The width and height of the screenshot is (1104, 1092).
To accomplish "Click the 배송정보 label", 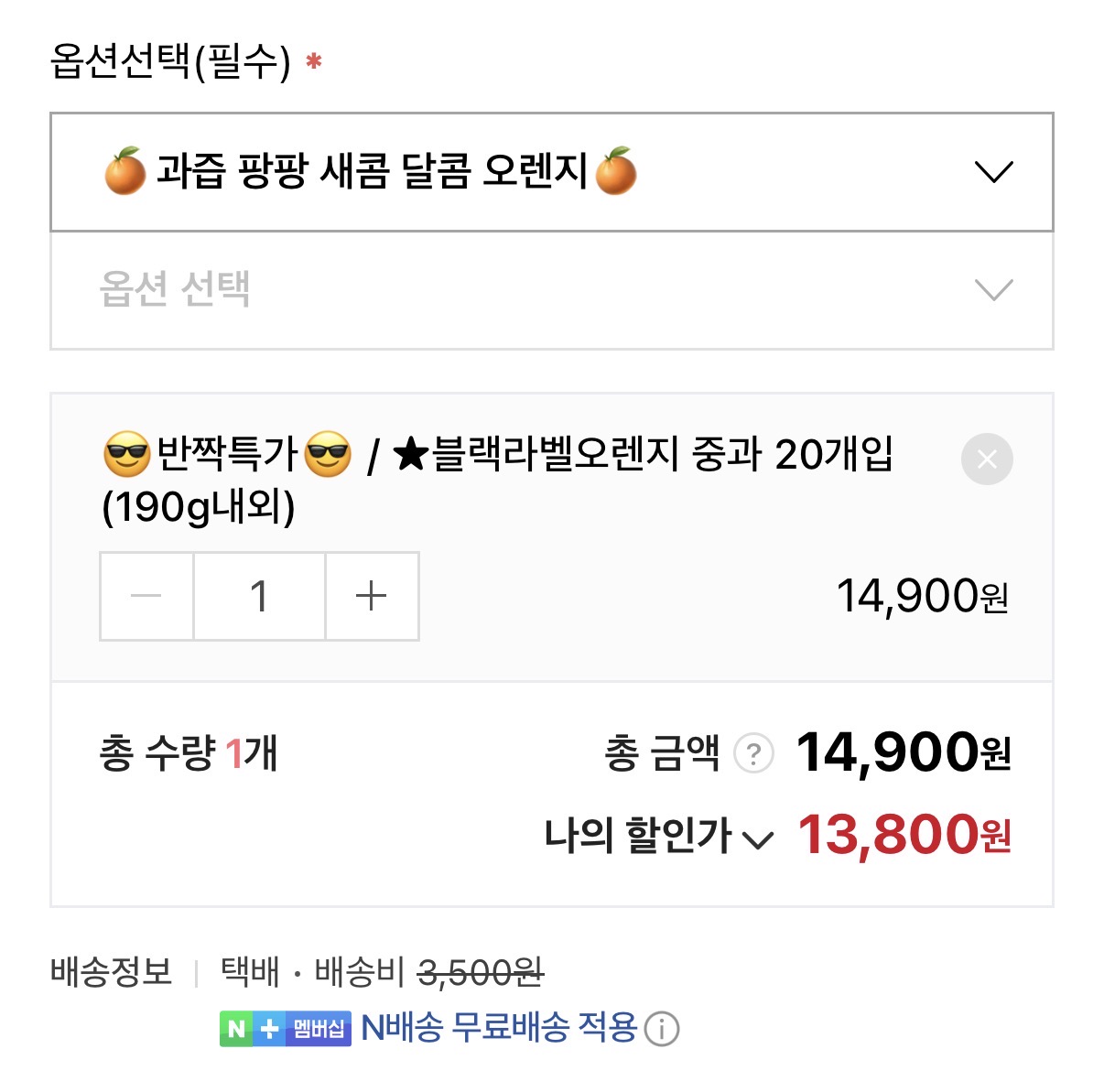I will tap(112, 972).
